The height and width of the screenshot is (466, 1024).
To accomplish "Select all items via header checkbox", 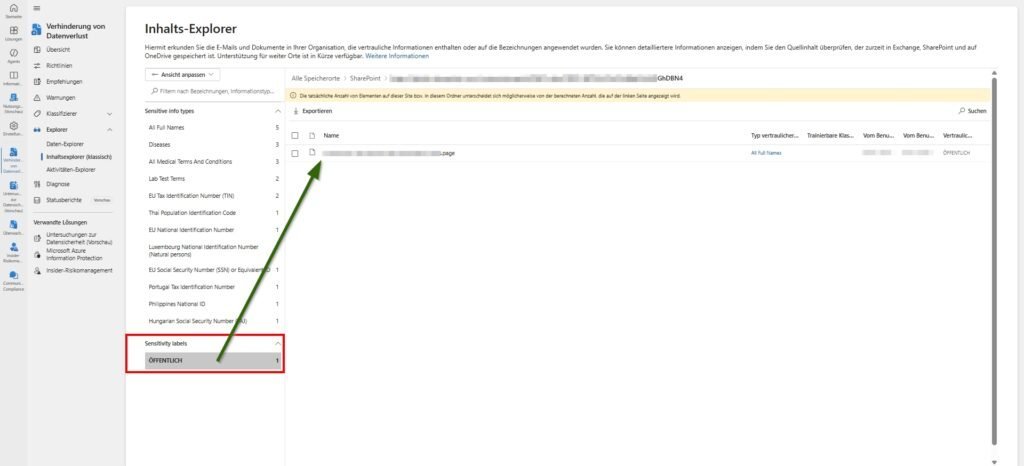I will coord(295,135).
